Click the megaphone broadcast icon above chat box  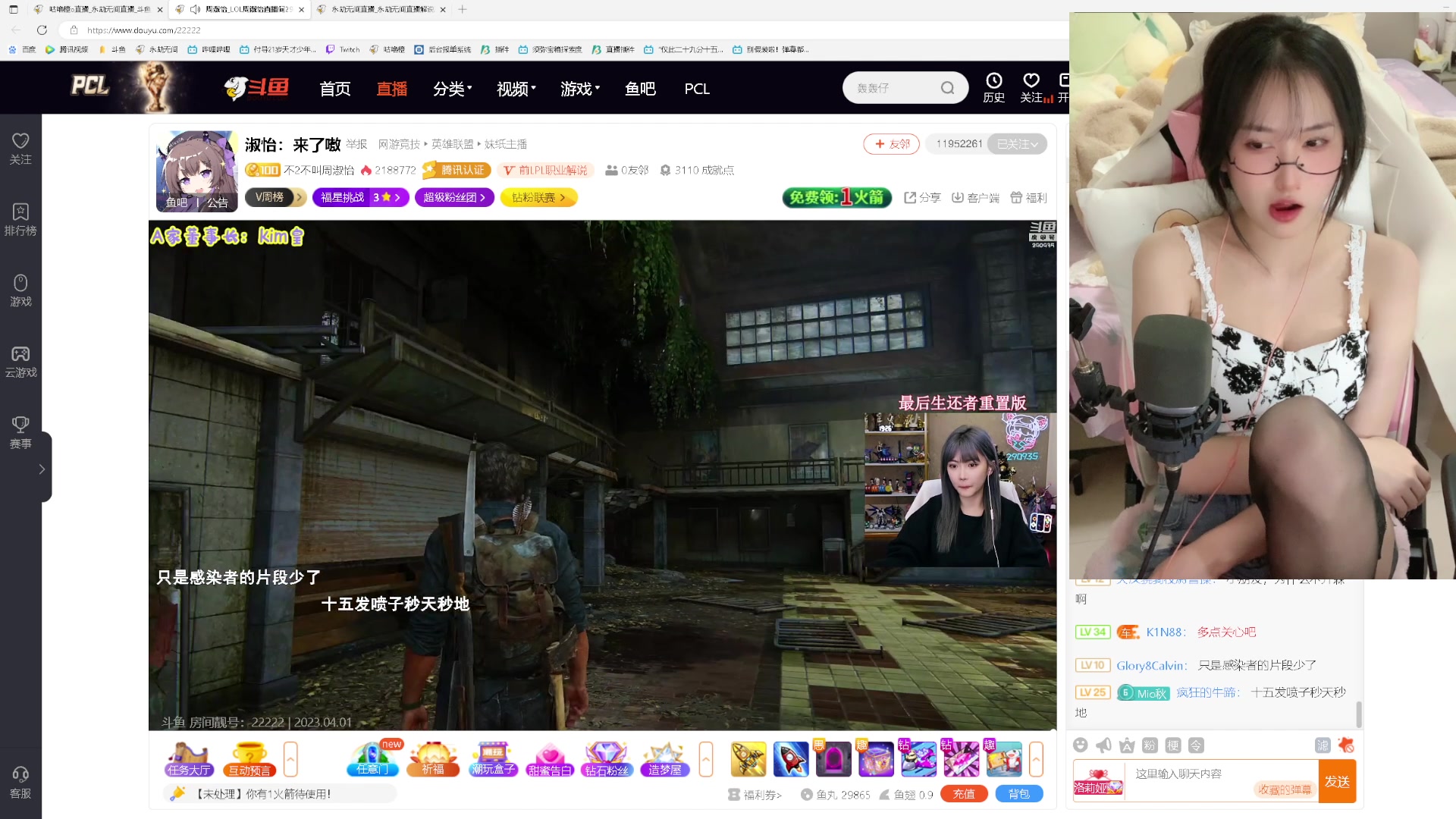(1103, 745)
